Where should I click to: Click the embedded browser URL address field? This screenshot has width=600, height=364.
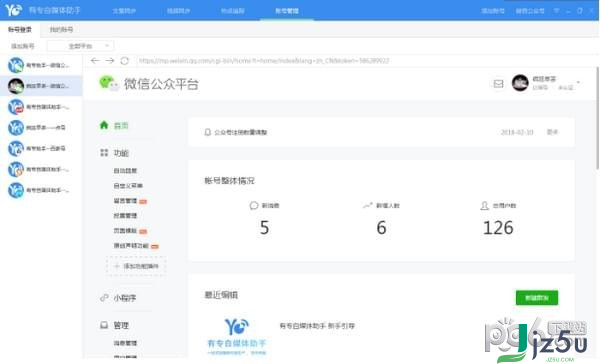click(264, 60)
